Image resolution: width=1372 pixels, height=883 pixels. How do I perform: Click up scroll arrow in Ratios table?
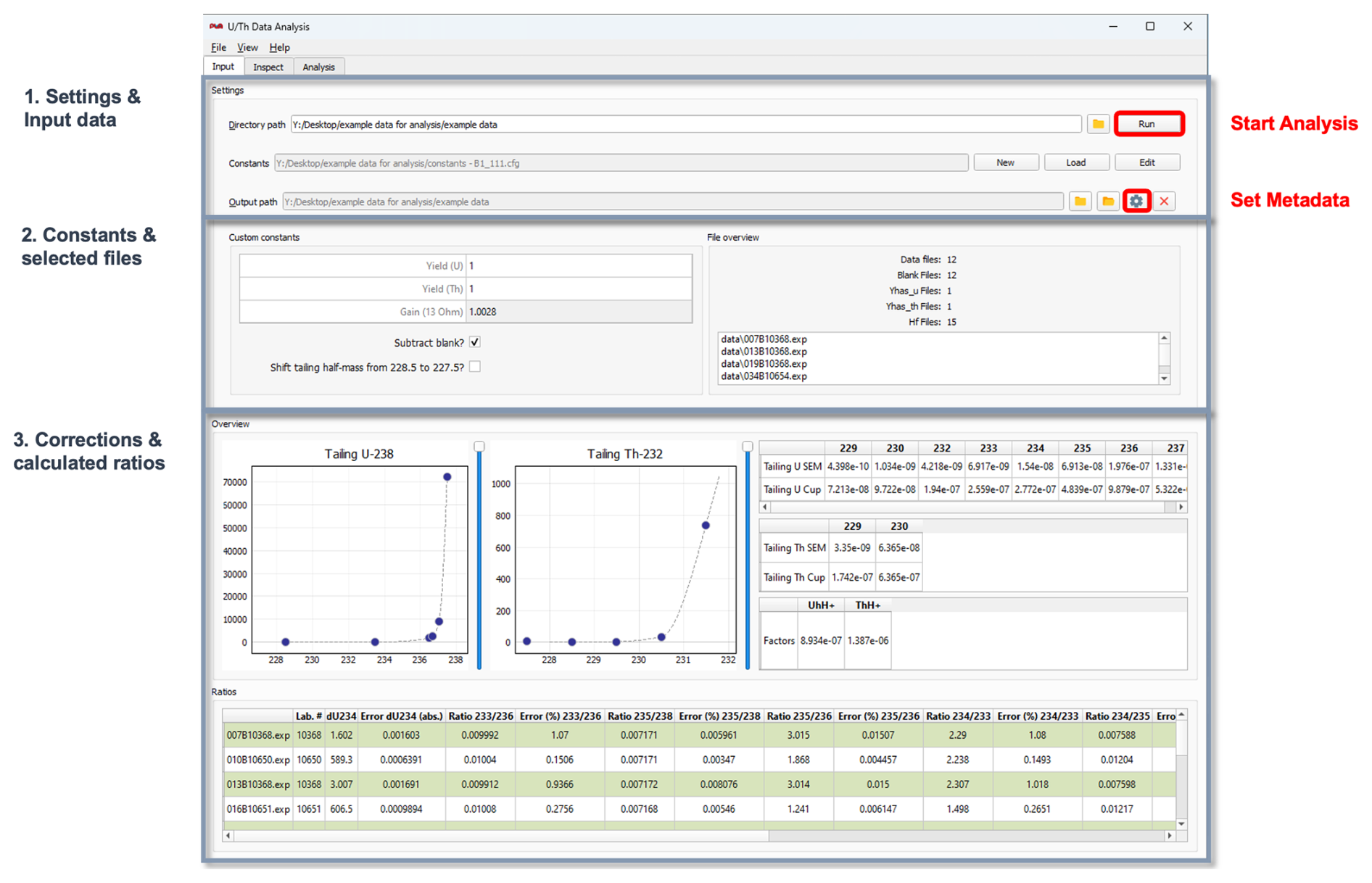[x=1181, y=716]
